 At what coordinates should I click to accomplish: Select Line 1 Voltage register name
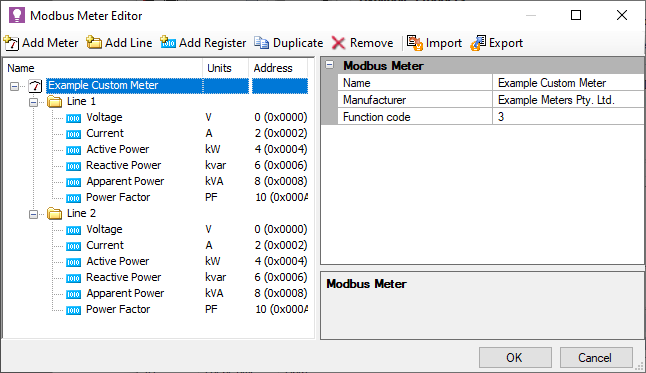tap(104, 117)
